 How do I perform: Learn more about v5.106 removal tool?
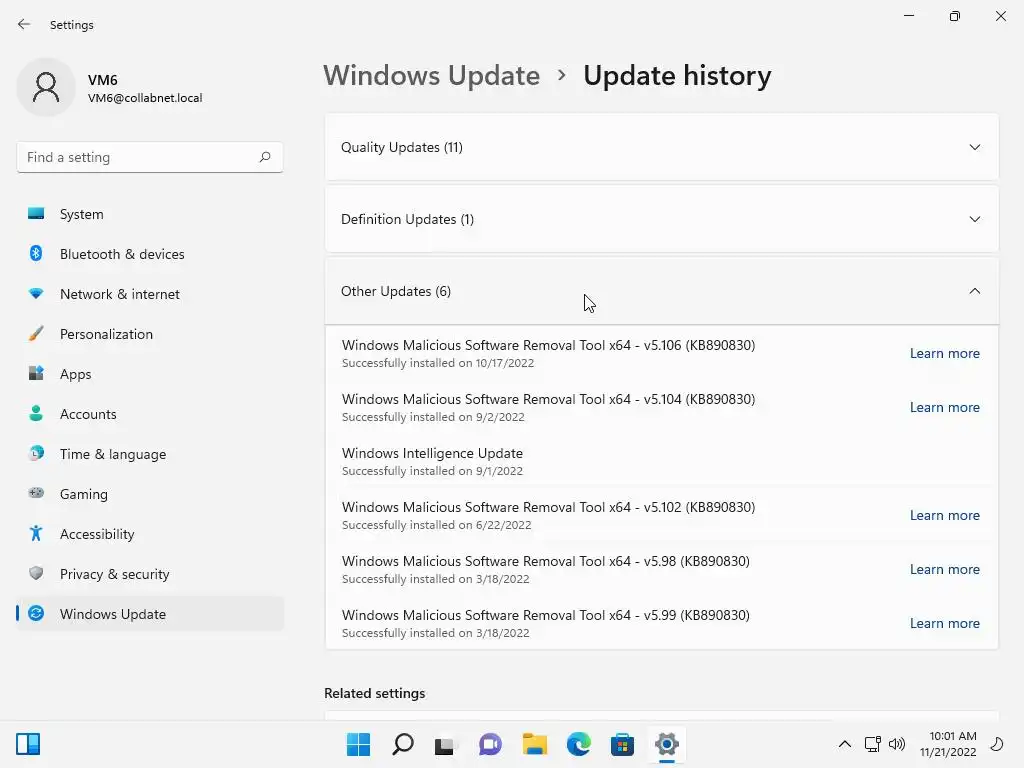point(944,353)
